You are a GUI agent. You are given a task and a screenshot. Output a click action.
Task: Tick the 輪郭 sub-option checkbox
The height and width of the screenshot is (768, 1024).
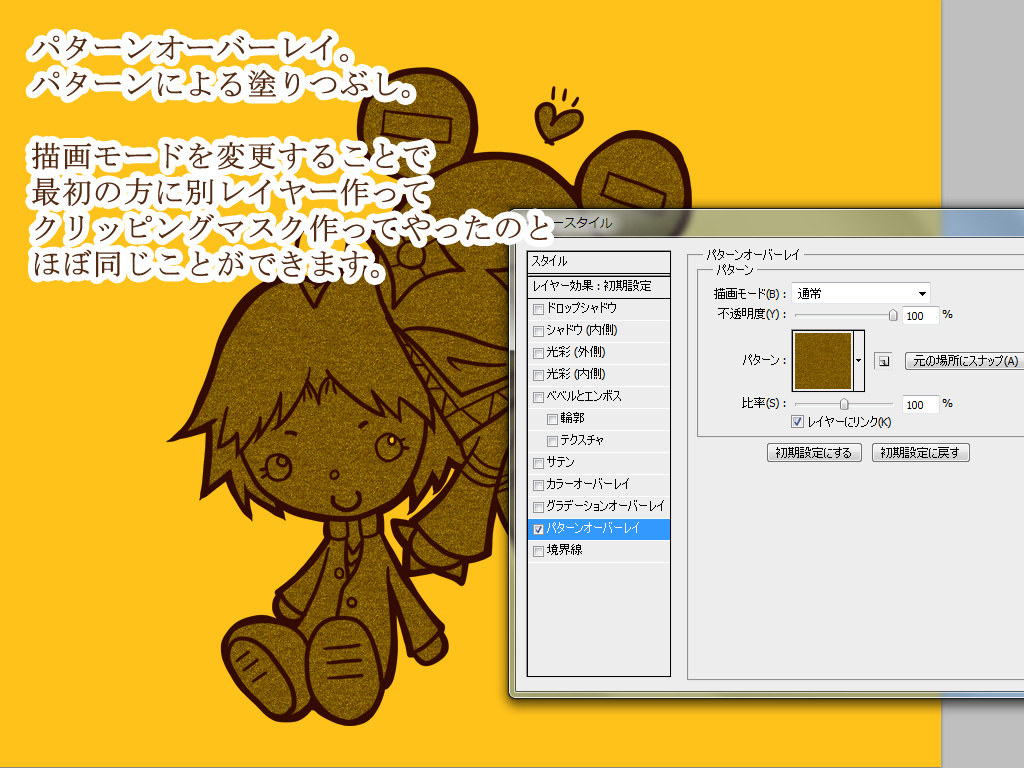[553, 419]
